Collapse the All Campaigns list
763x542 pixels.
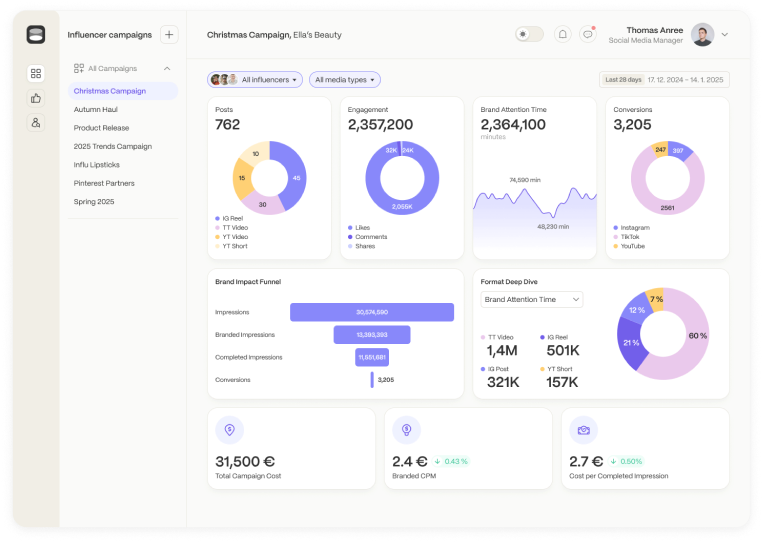pyautogui.click(x=166, y=68)
